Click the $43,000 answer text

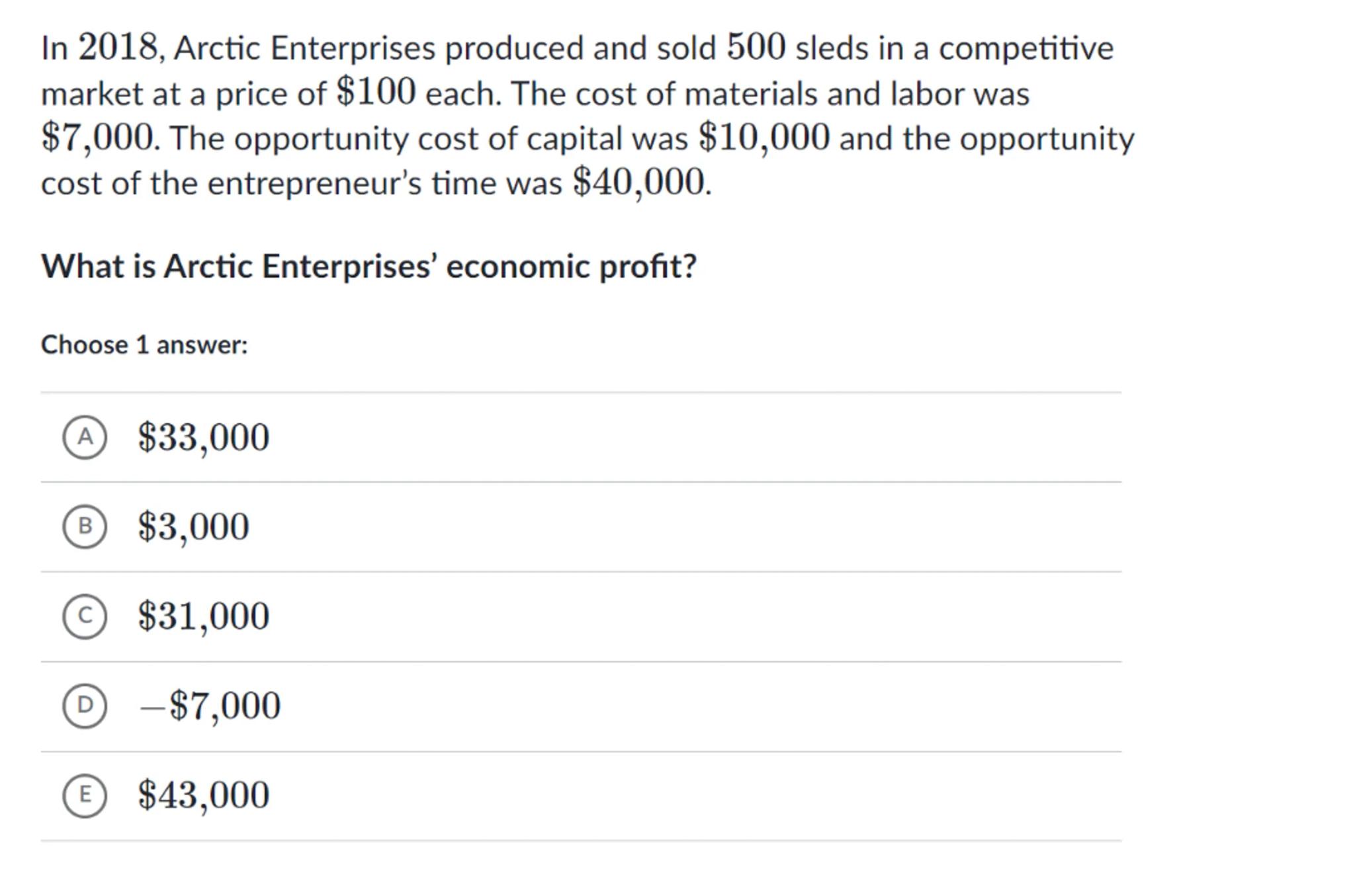(x=203, y=795)
